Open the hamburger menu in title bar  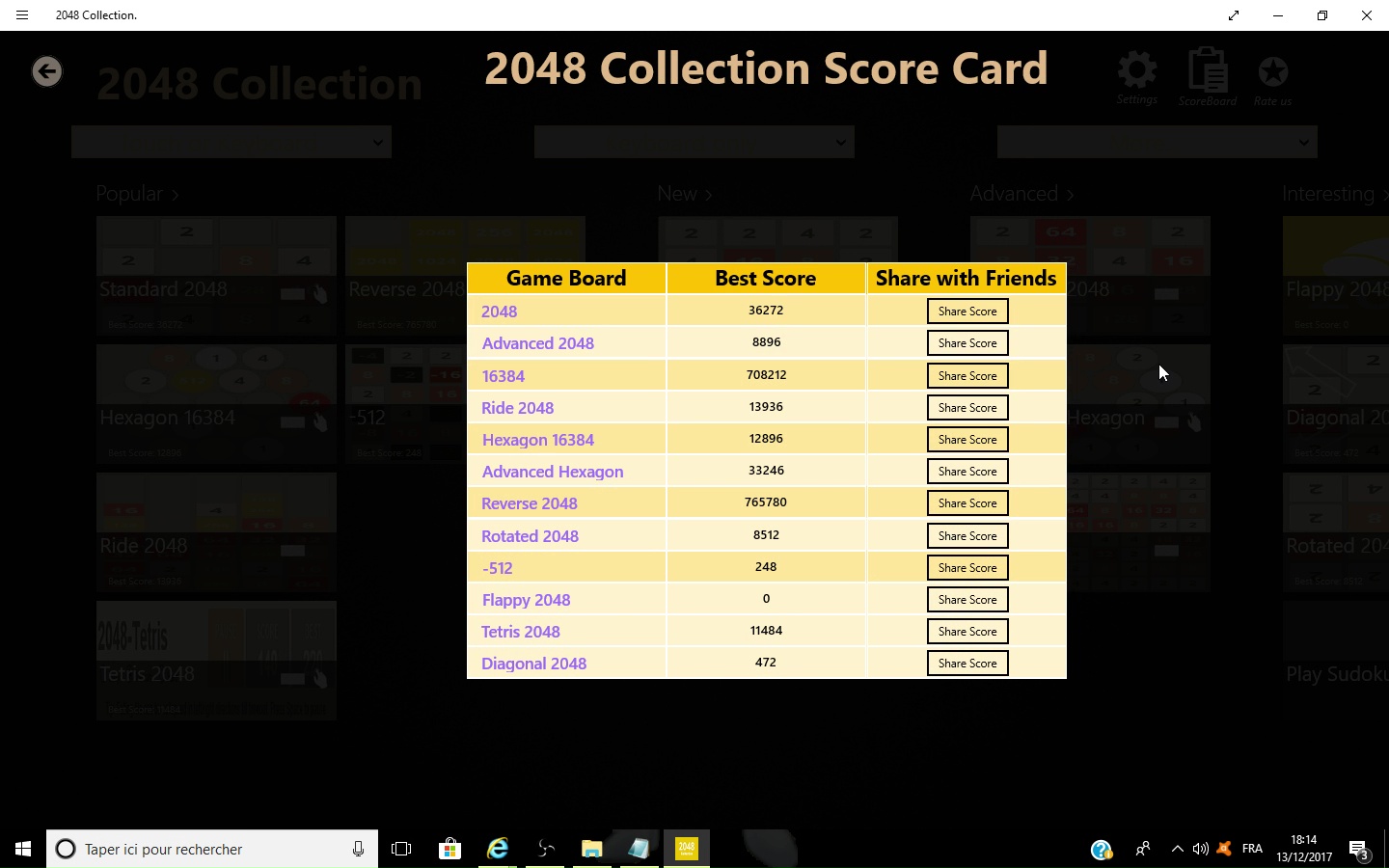coord(22,15)
